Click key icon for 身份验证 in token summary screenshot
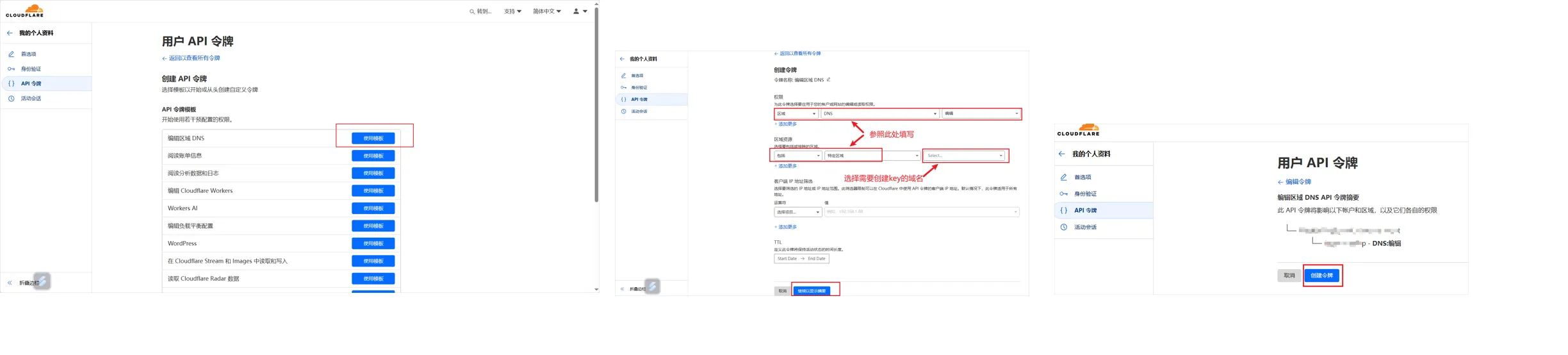This screenshot has width=1568, height=355. [x=1063, y=194]
